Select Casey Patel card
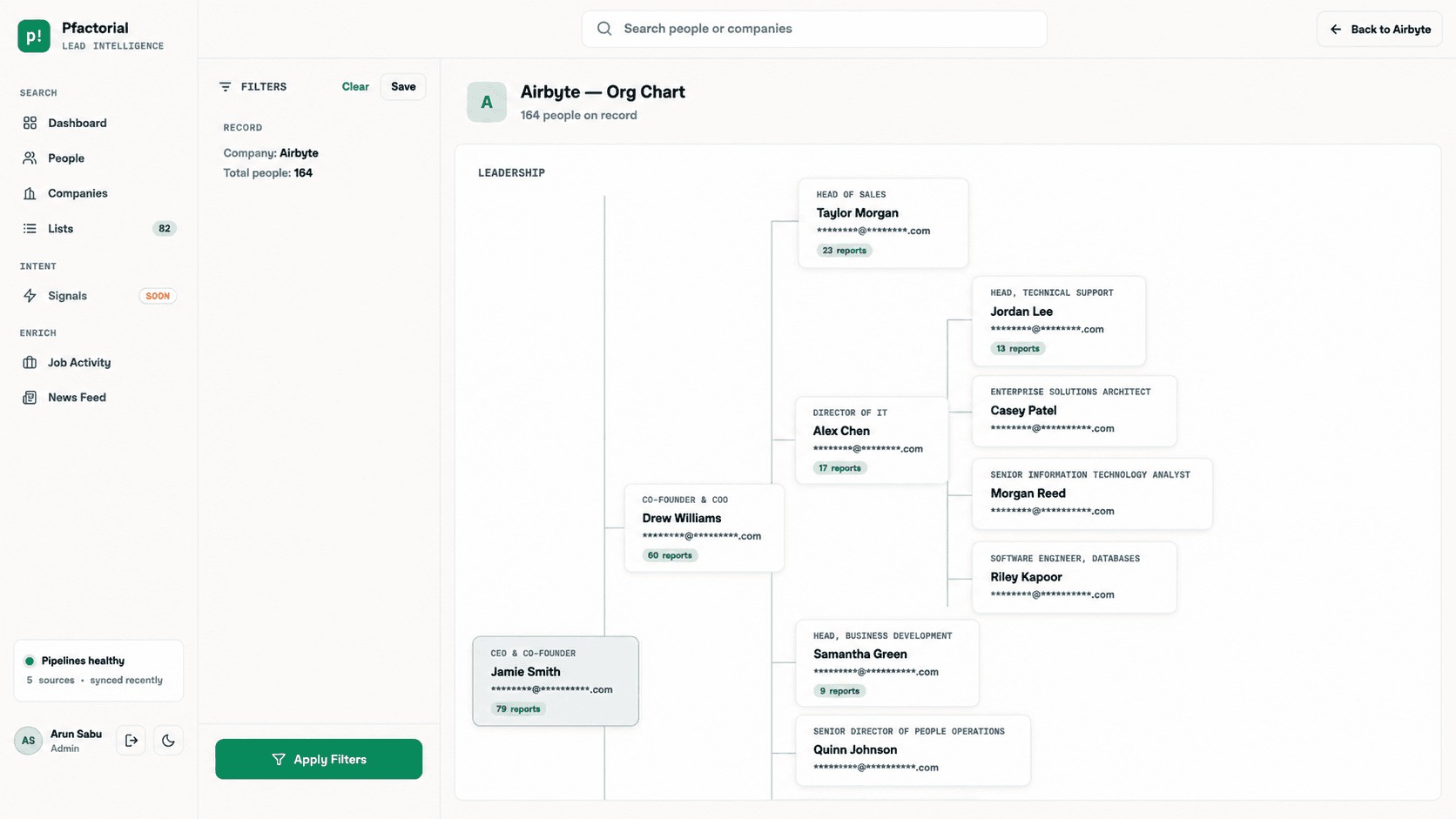1456x819 pixels. click(x=1075, y=411)
